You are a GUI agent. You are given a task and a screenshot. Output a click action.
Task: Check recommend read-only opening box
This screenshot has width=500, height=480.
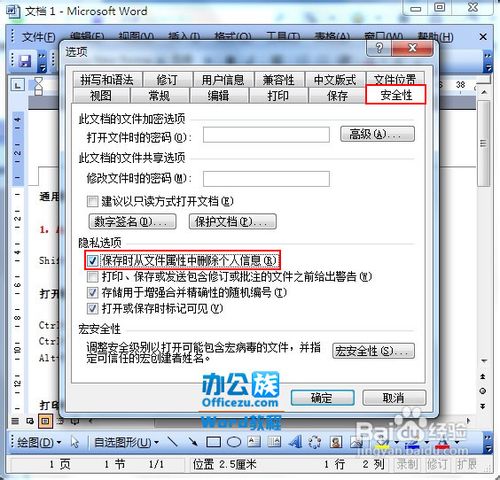coord(92,201)
